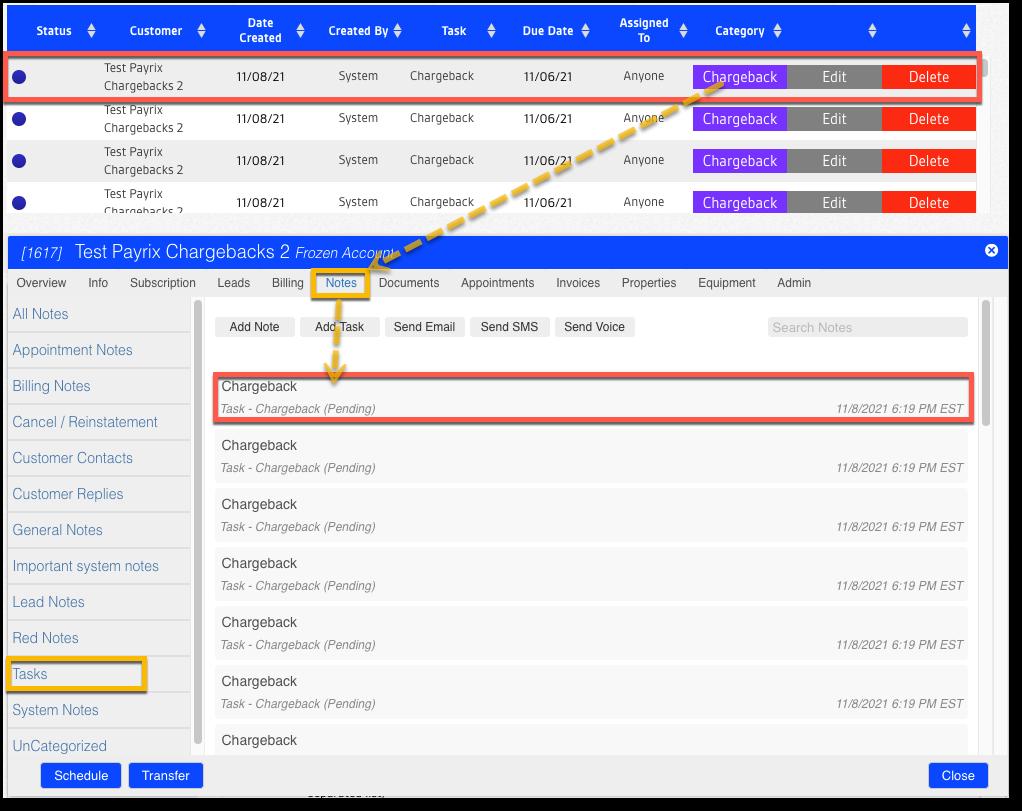The image size is (1022, 811).
Task: Click the blue status dot in first row
Action: point(19,77)
